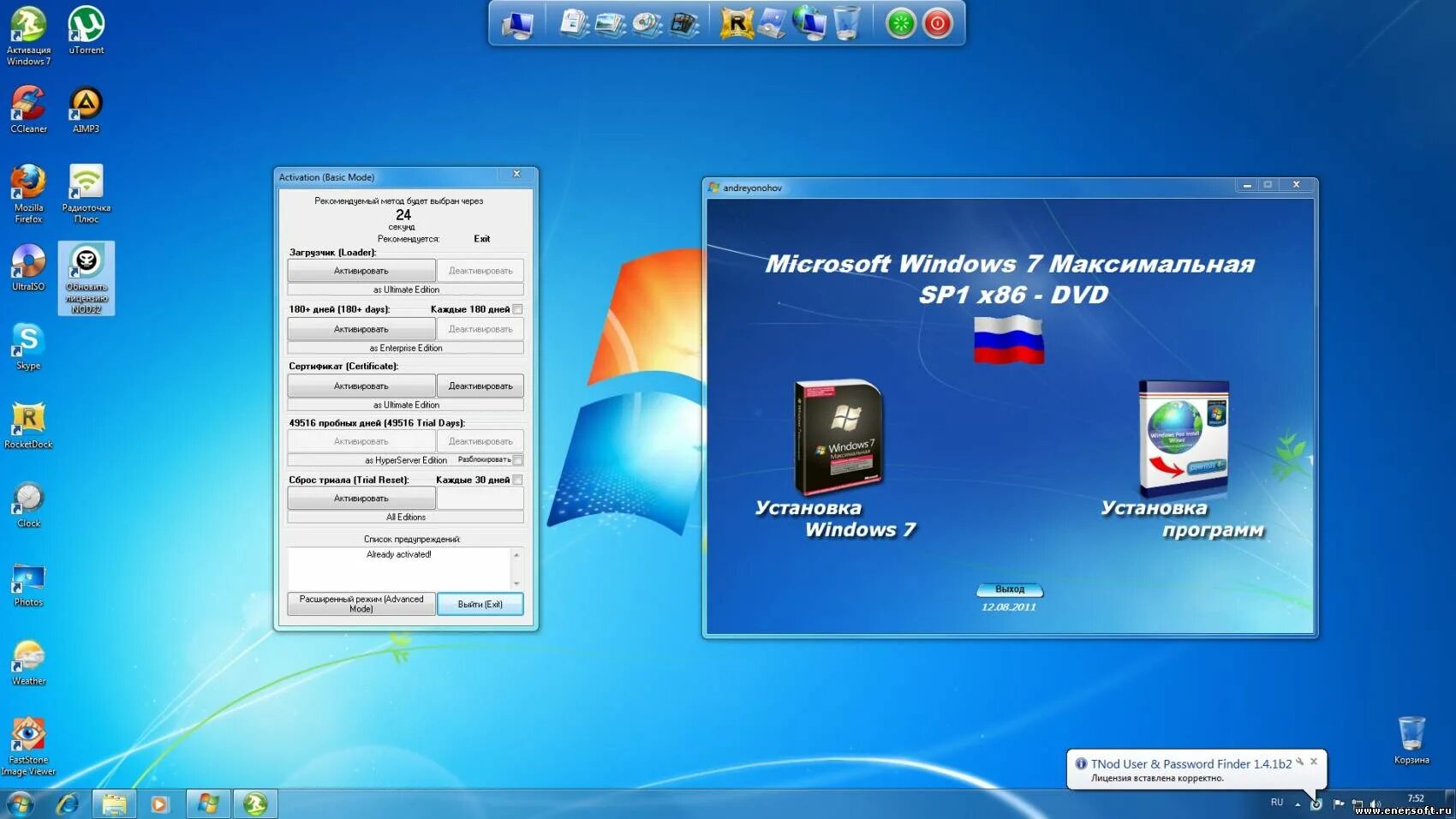Click the RU language indicator
The height and width of the screenshot is (819, 1456).
[1277, 803]
